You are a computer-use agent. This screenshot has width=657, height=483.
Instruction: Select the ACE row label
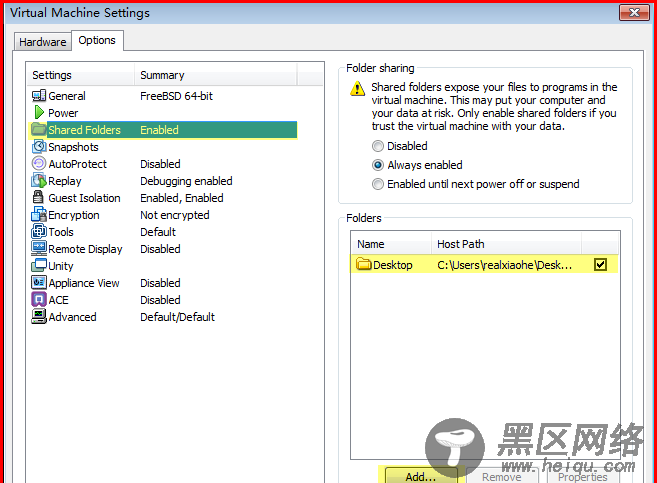[58, 300]
